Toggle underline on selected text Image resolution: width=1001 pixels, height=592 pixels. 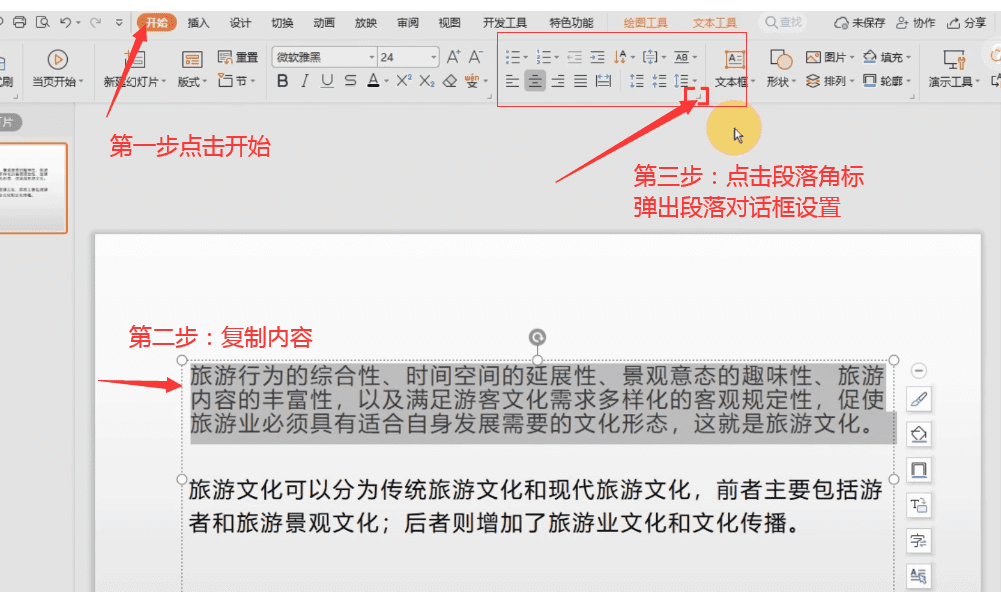(x=327, y=81)
